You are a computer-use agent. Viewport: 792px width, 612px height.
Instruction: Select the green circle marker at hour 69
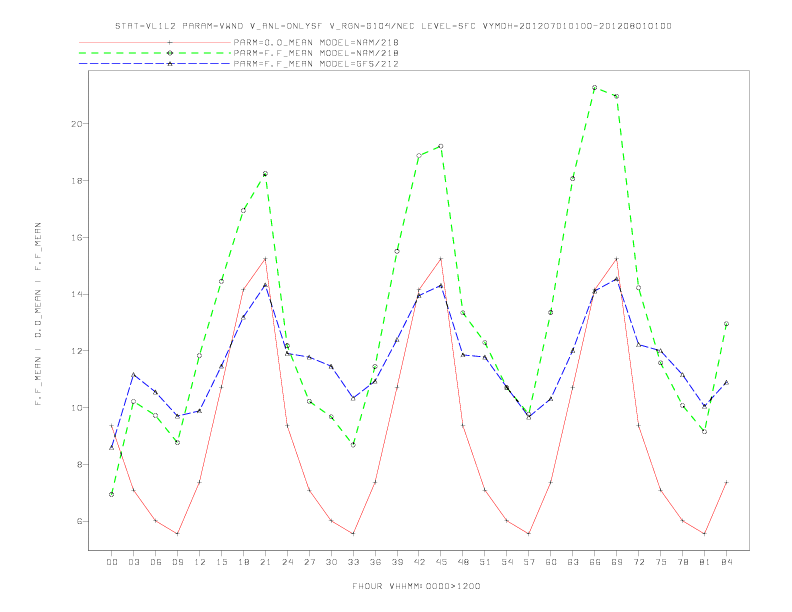[616, 96]
